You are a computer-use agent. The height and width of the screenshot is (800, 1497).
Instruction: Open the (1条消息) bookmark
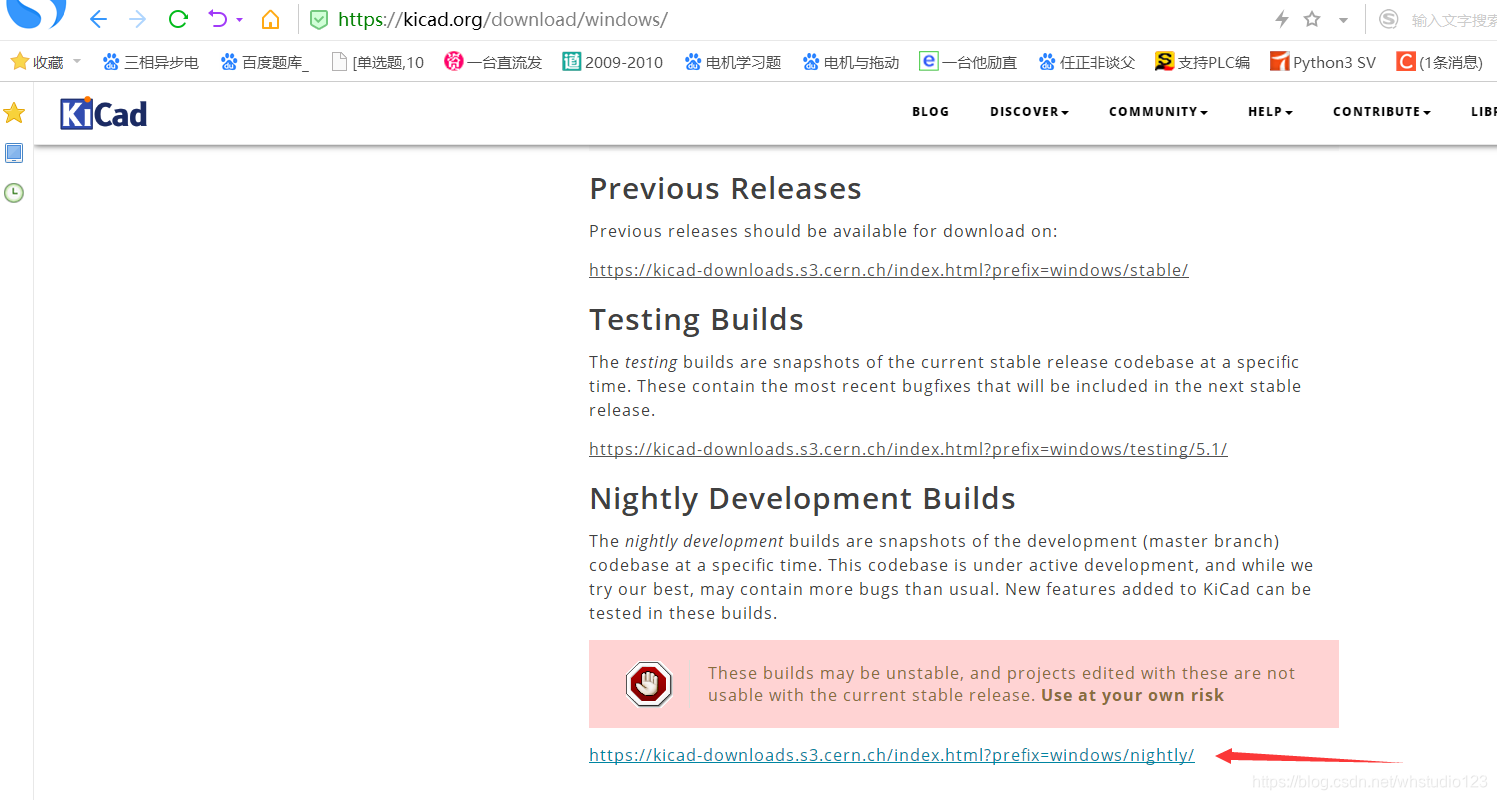click(x=1440, y=62)
